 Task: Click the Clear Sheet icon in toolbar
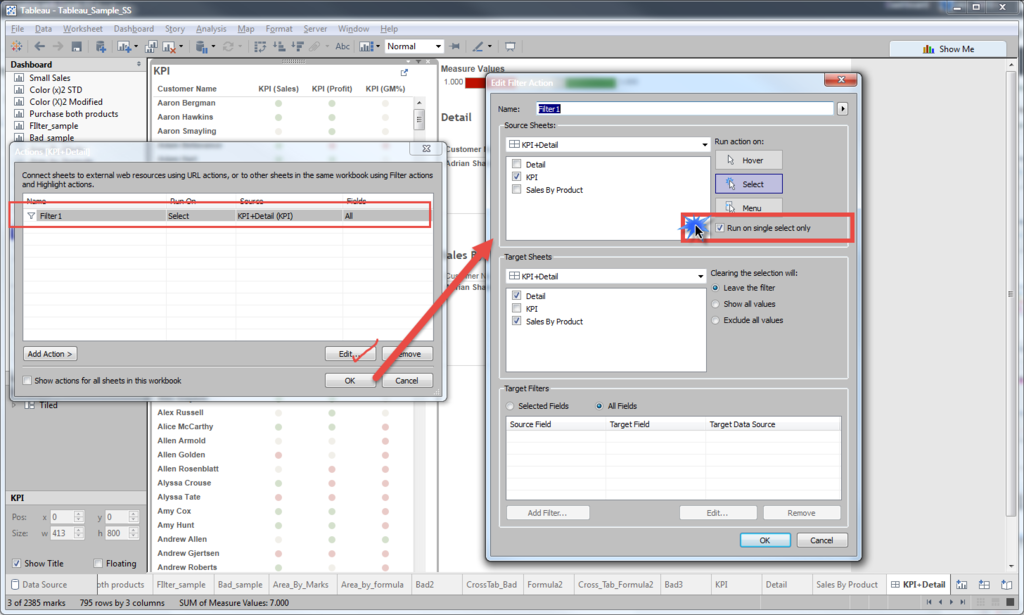click(x=168, y=46)
